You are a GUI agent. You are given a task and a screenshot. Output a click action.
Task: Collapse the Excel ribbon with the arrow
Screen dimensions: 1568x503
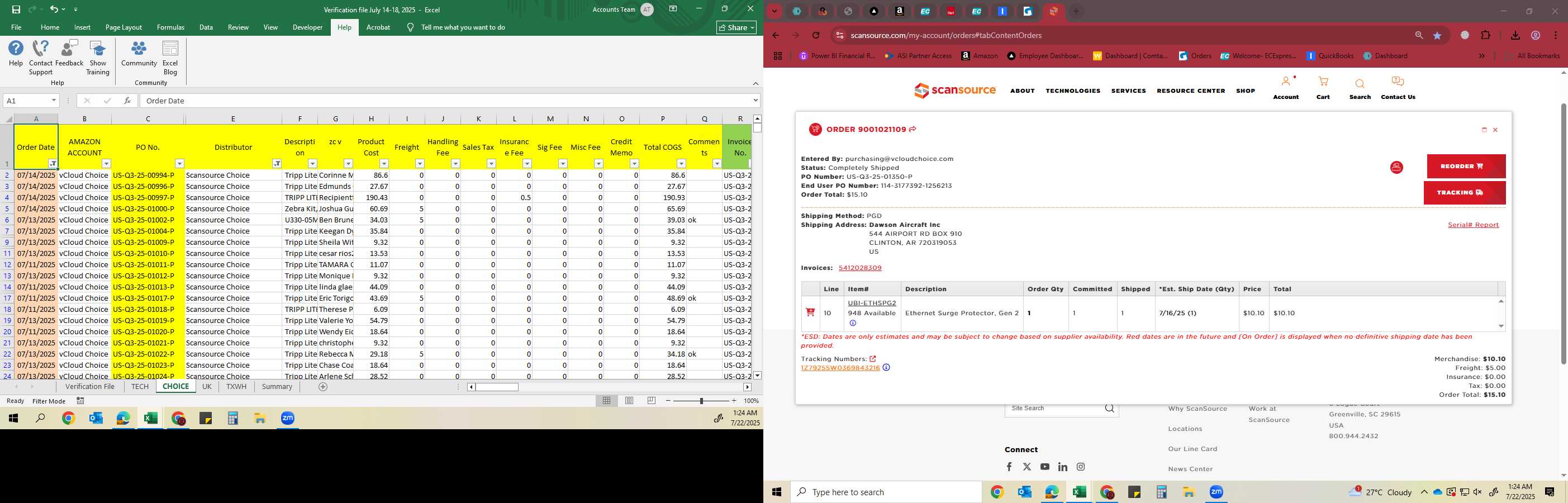[x=756, y=83]
